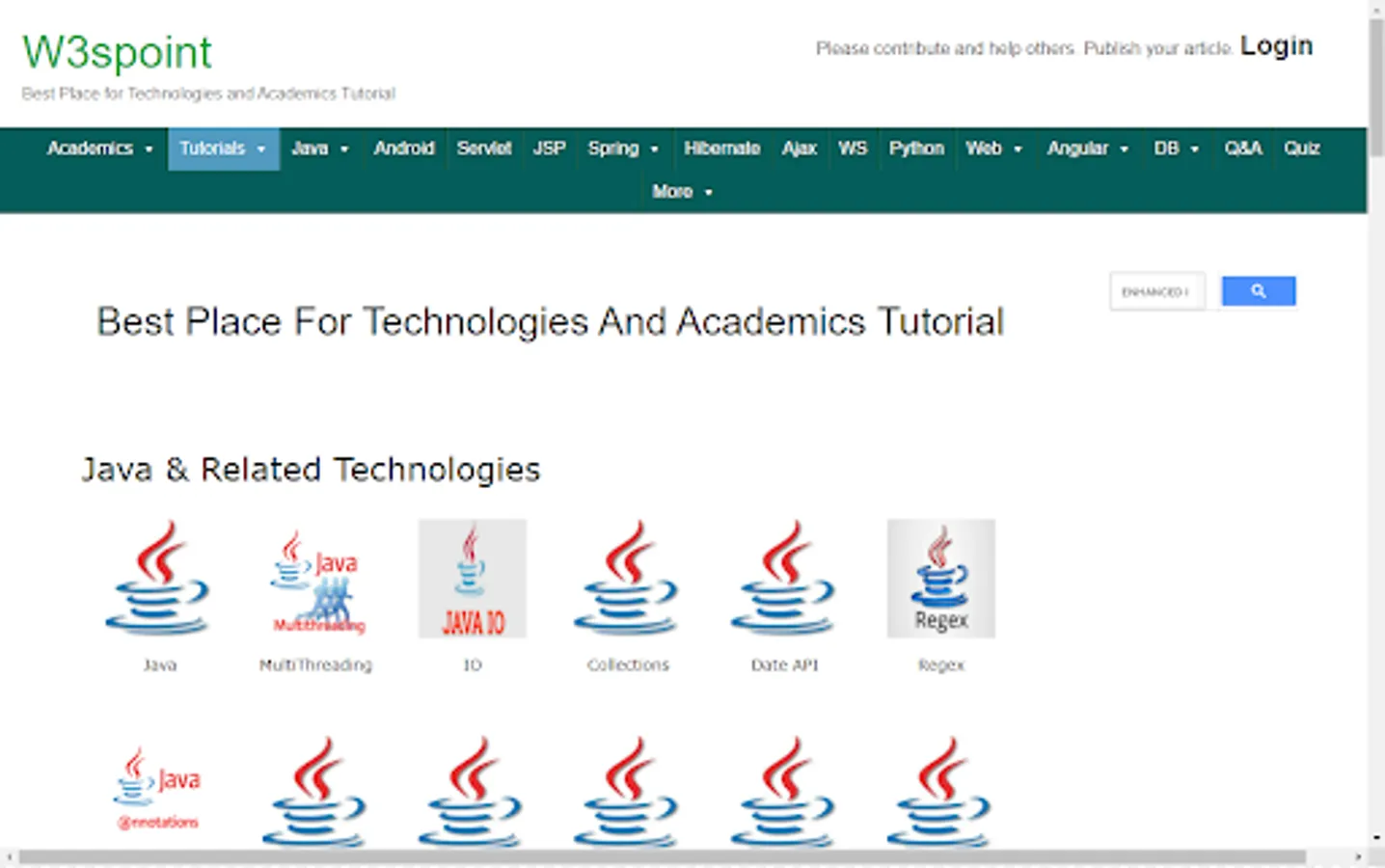Click the scroll left arrow
1385x868 pixels.
click(9, 857)
